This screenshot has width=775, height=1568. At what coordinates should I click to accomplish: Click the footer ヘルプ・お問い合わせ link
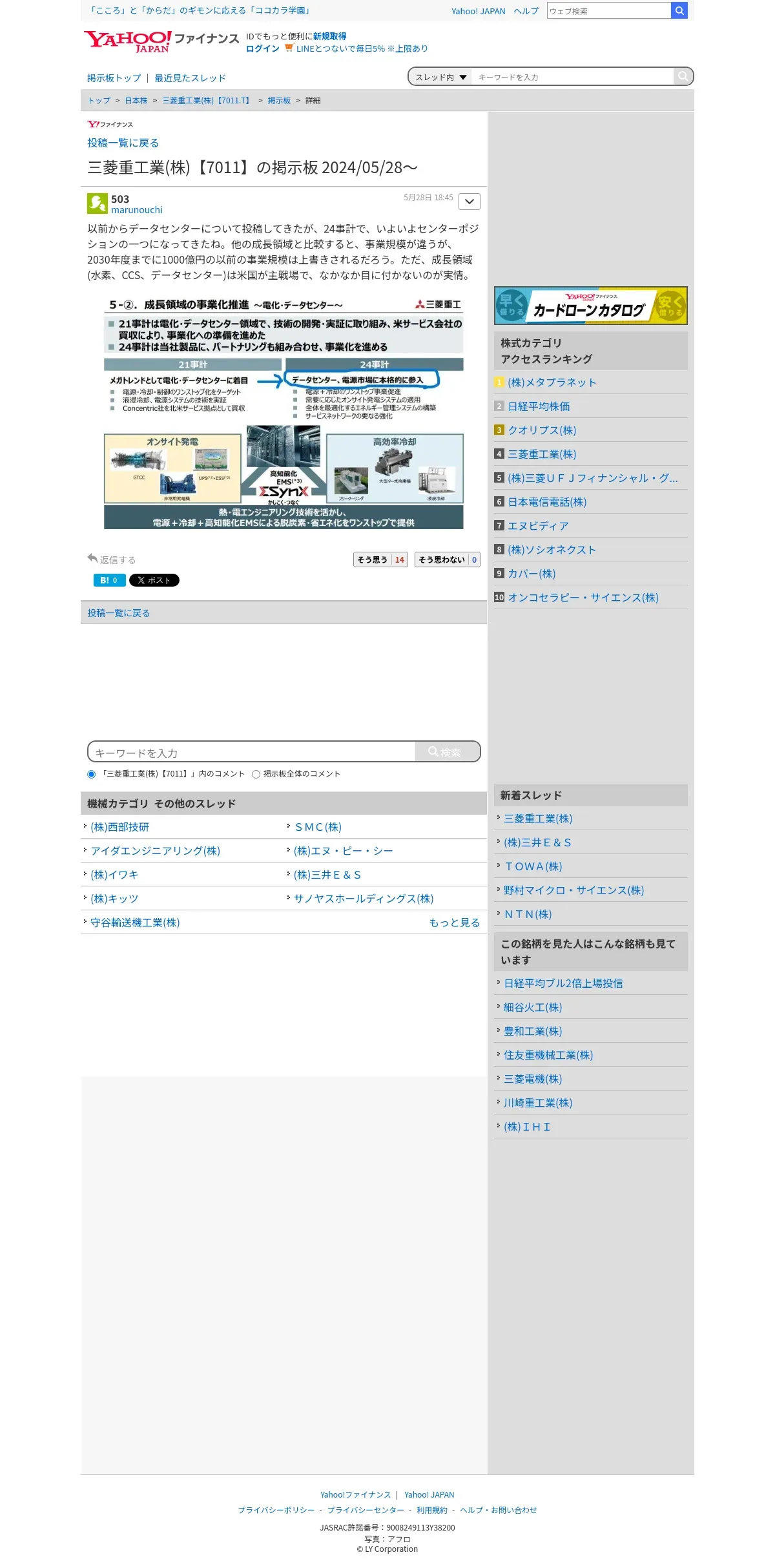tap(499, 1510)
